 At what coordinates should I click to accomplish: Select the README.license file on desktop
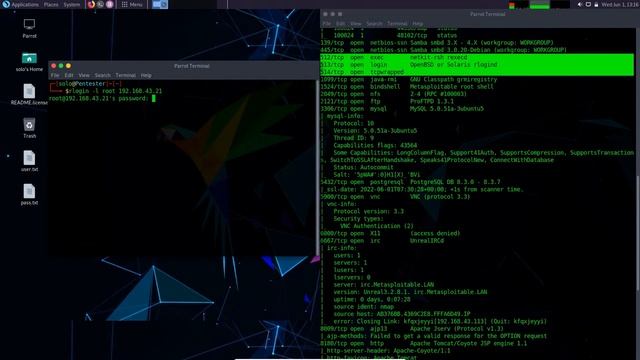[x=29, y=94]
